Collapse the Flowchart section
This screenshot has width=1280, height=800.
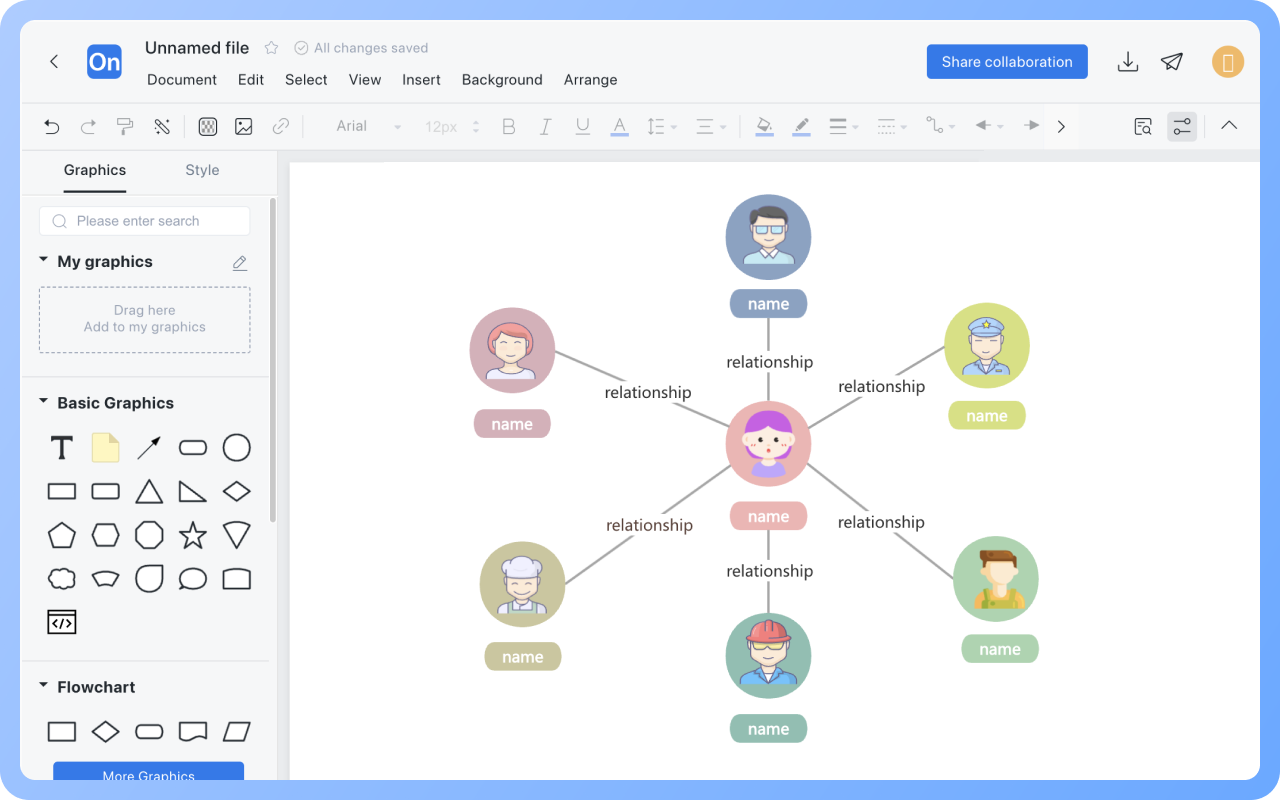[x=43, y=686]
